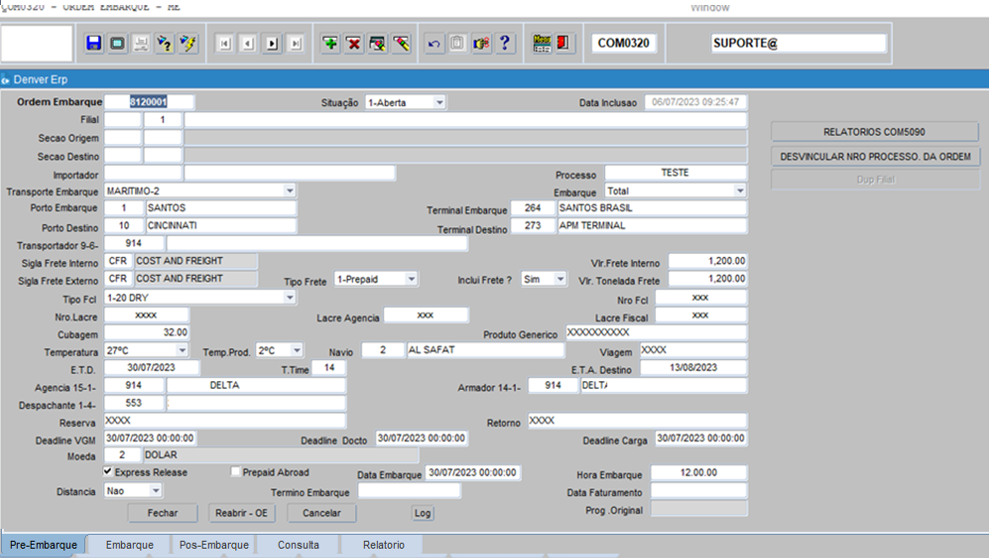Click the SUPORTE@ user field
The height and width of the screenshot is (558, 989).
799,44
